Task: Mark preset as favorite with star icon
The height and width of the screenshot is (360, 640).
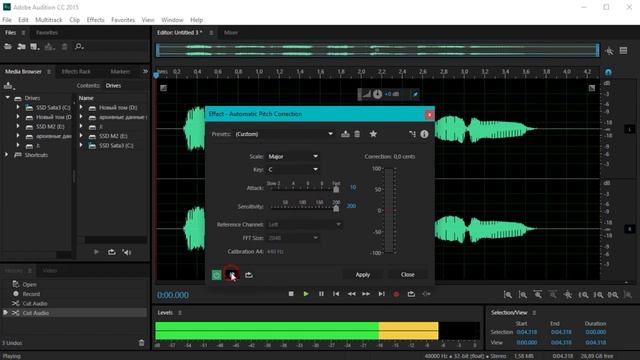Action: pos(373,134)
